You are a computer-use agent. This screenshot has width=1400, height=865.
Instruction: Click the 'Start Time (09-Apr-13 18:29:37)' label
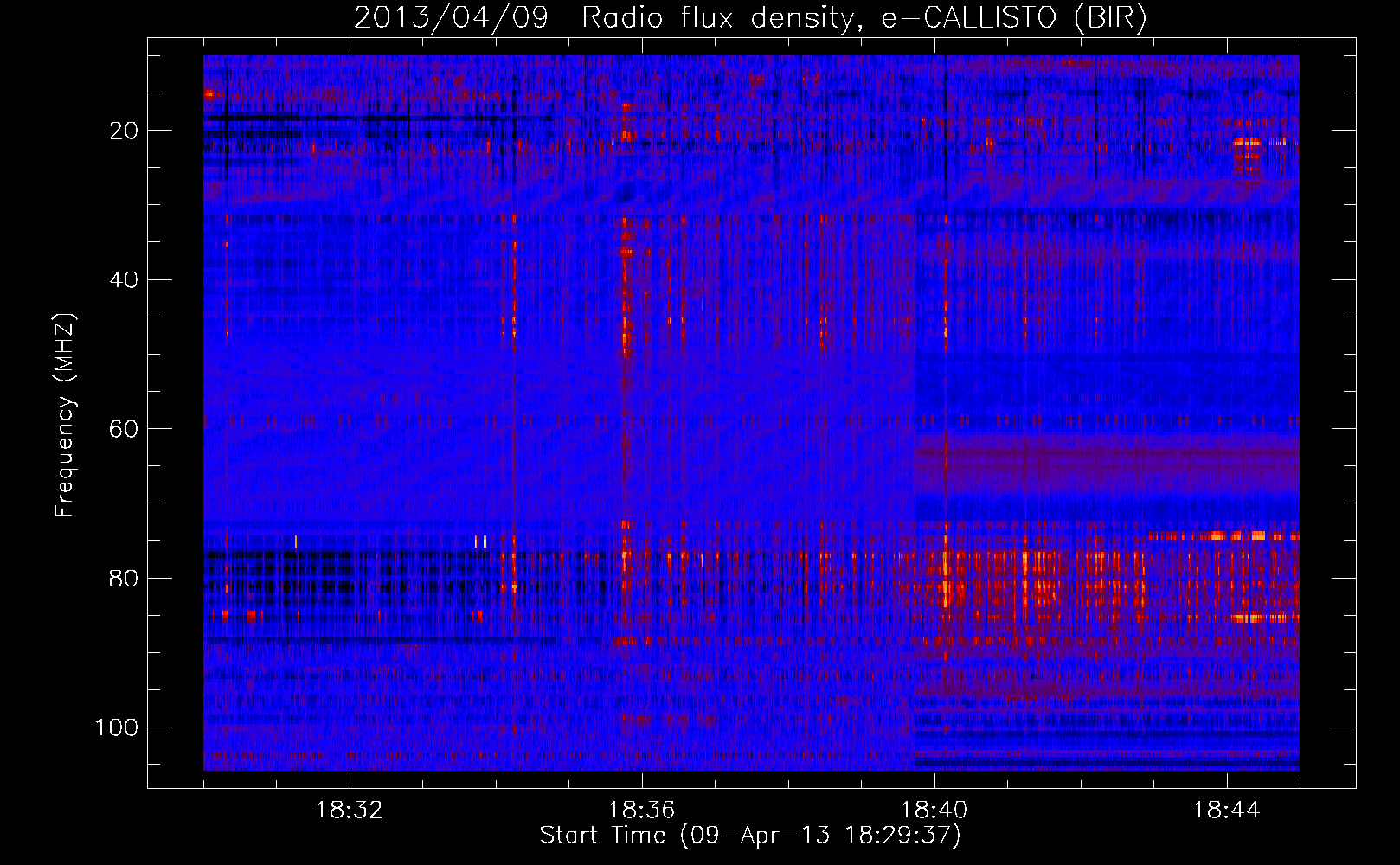[x=750, y=836]
